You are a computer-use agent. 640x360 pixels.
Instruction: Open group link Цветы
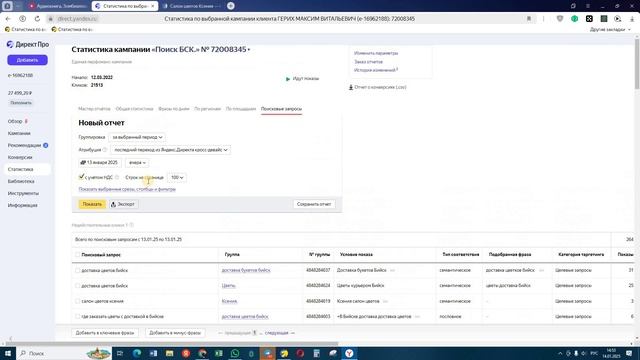[229, 286]
